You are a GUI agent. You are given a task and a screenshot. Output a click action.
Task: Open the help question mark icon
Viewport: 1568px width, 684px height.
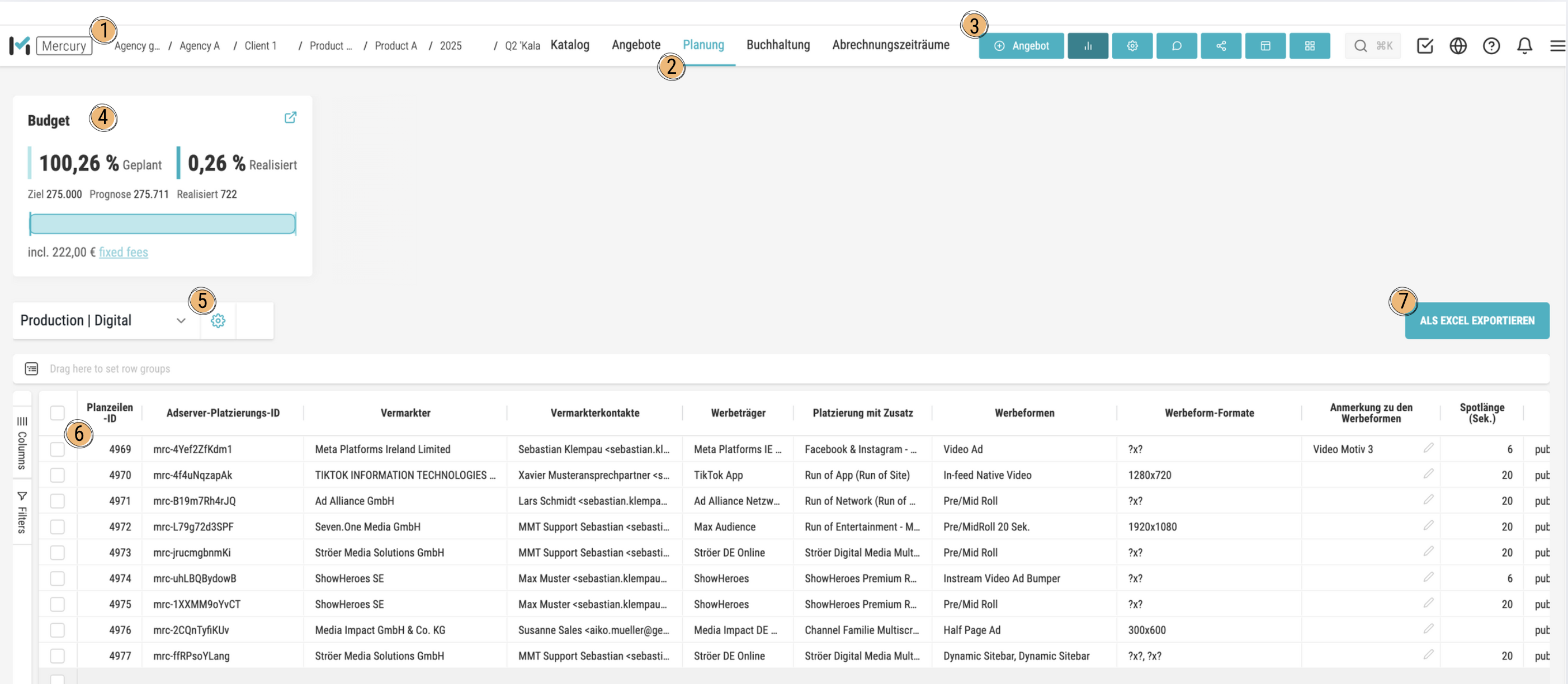click(1491, 46)
